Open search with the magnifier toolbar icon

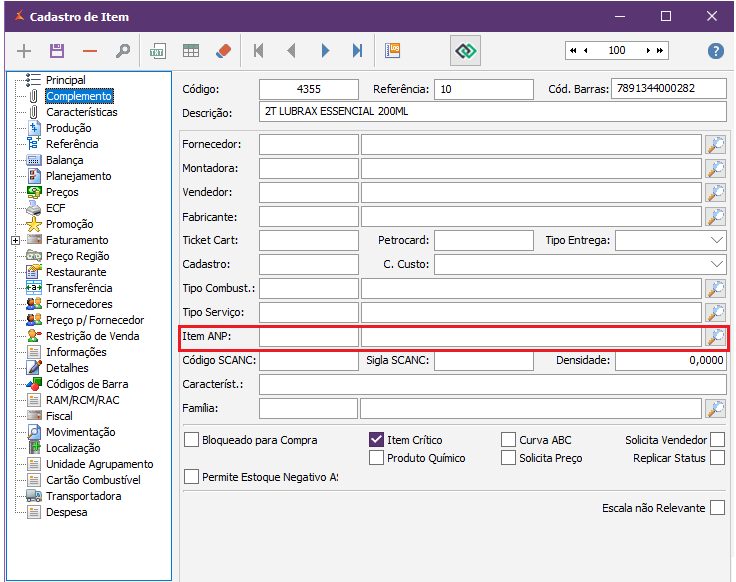tap(122, 50)
